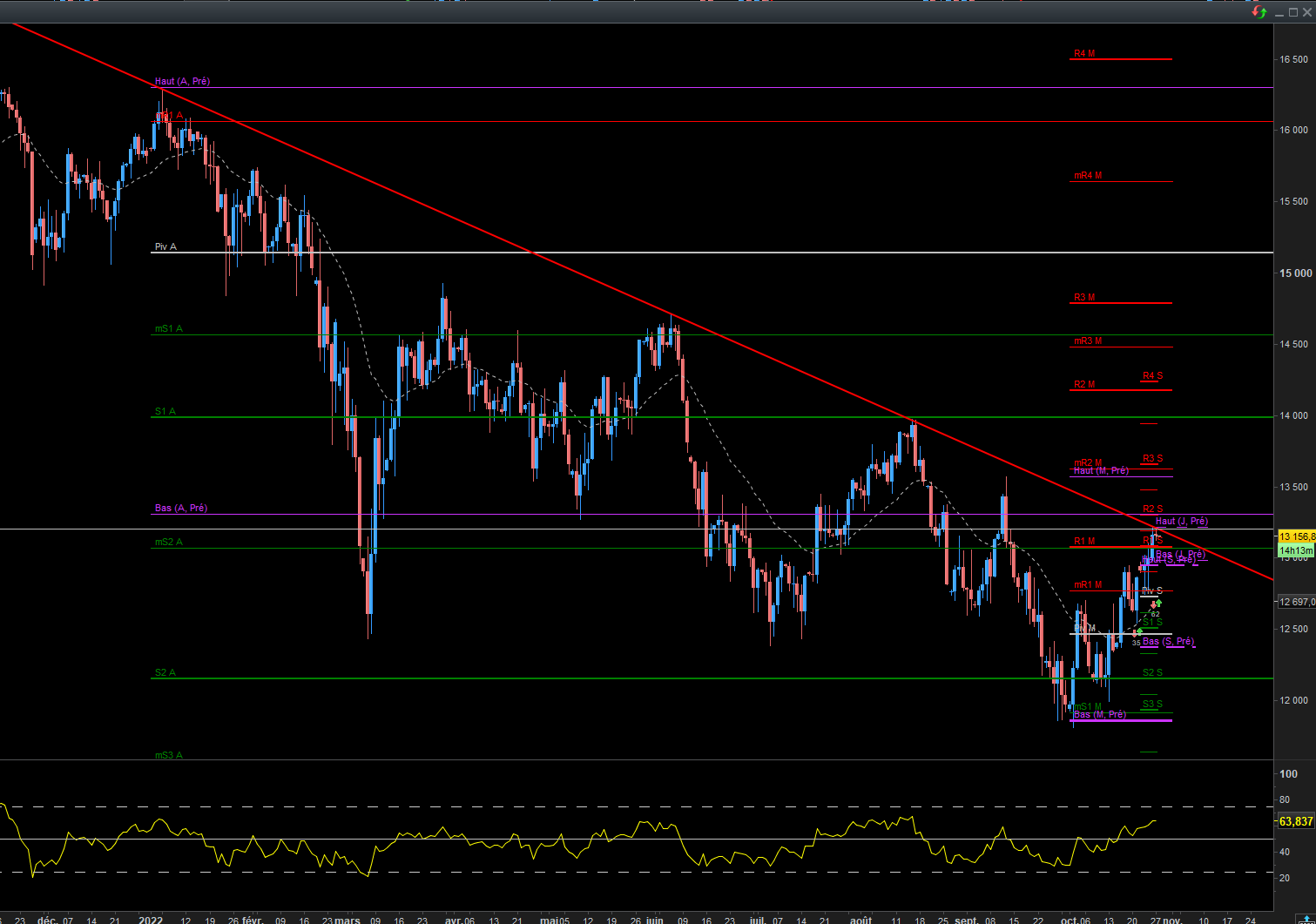Click the green 14h13m countdown tag
The height and width of the screenshot is (924, 1316).
point(1296,550)
